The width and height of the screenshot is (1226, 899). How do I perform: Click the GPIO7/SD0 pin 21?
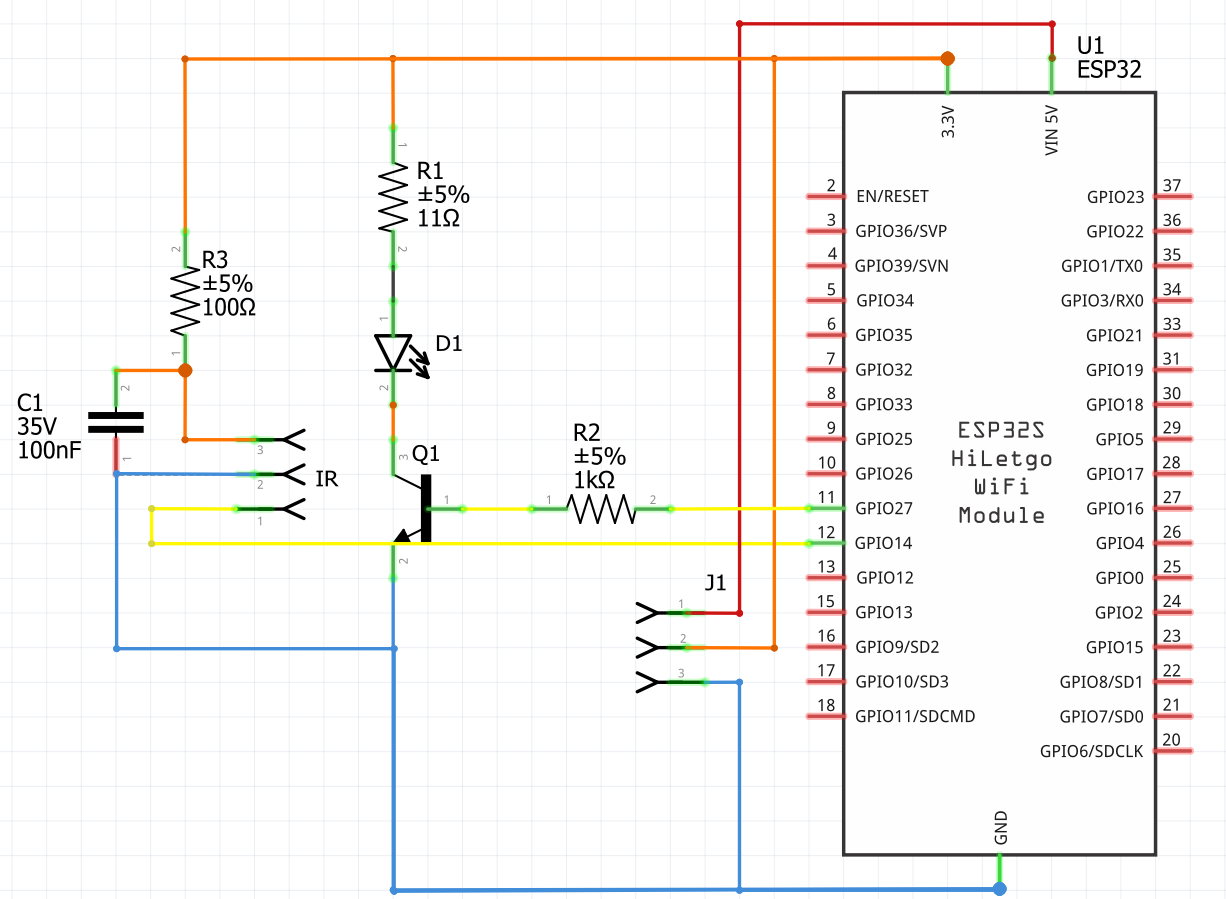tap(1174, 716)
